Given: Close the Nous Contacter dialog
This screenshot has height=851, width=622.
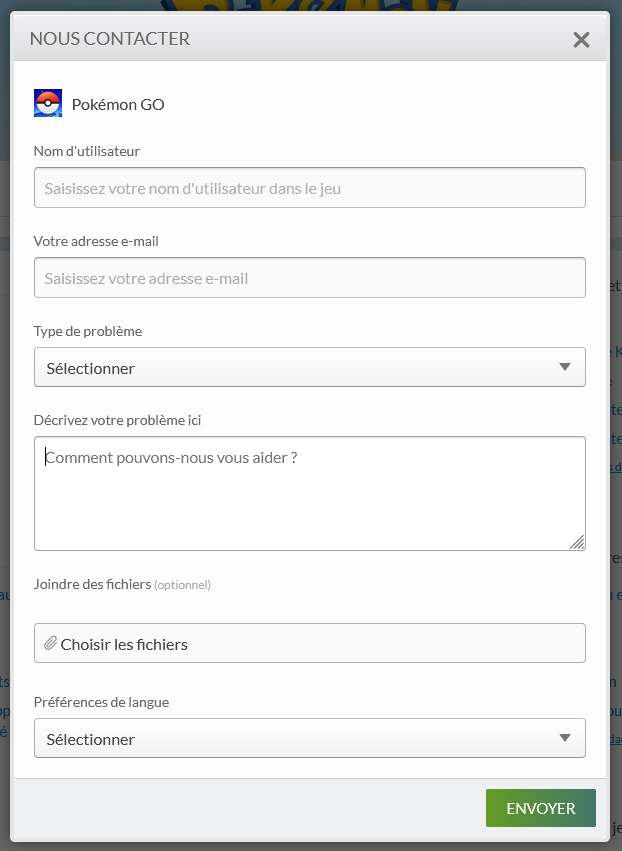Looking at the screenshot, I should [x=581, y=40].
